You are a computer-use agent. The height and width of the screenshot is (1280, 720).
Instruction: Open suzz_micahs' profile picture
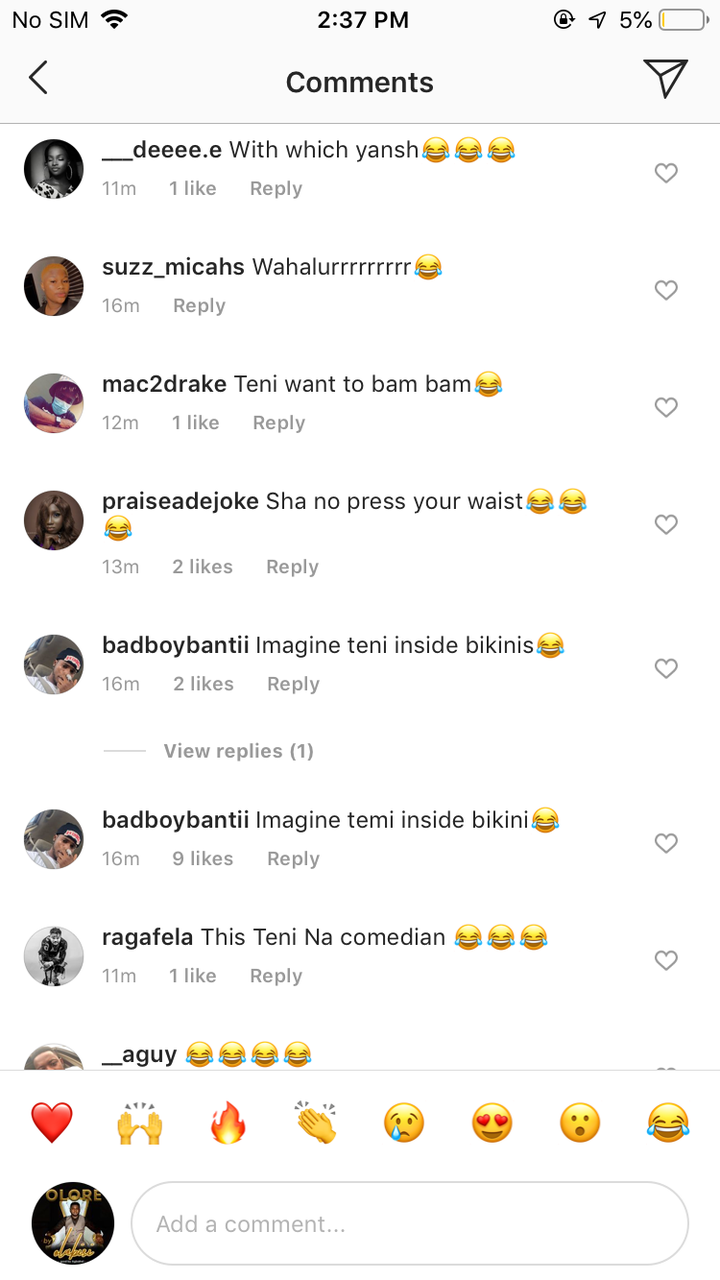[54, 286]
